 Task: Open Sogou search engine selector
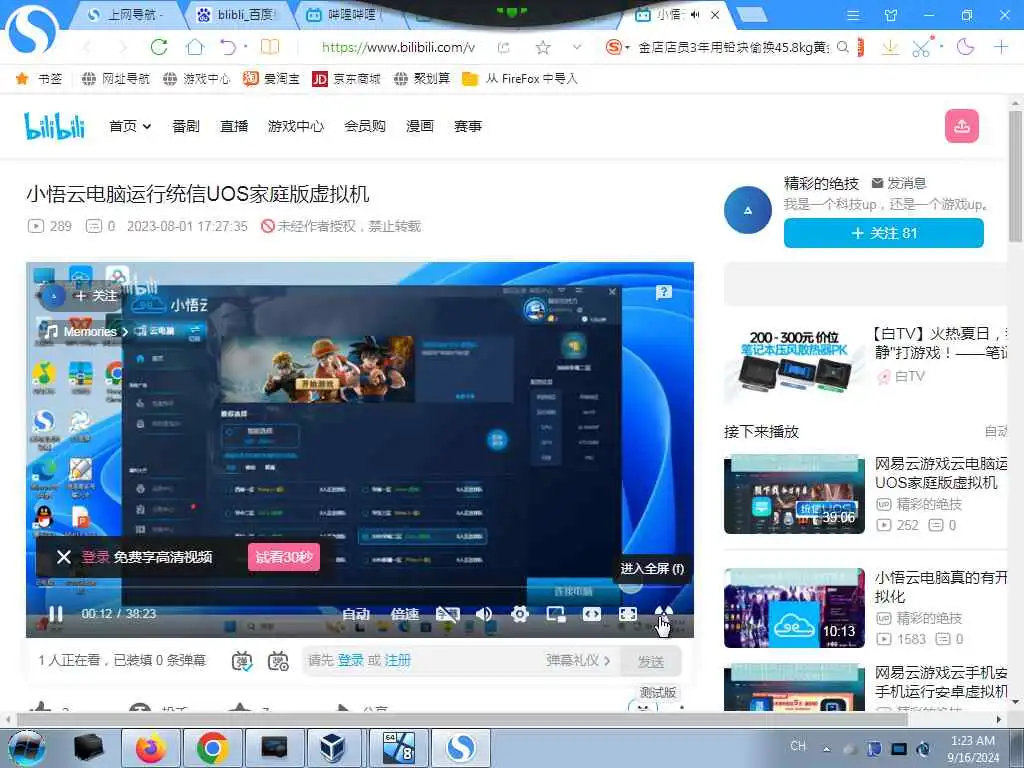click(x=617, y=47)
